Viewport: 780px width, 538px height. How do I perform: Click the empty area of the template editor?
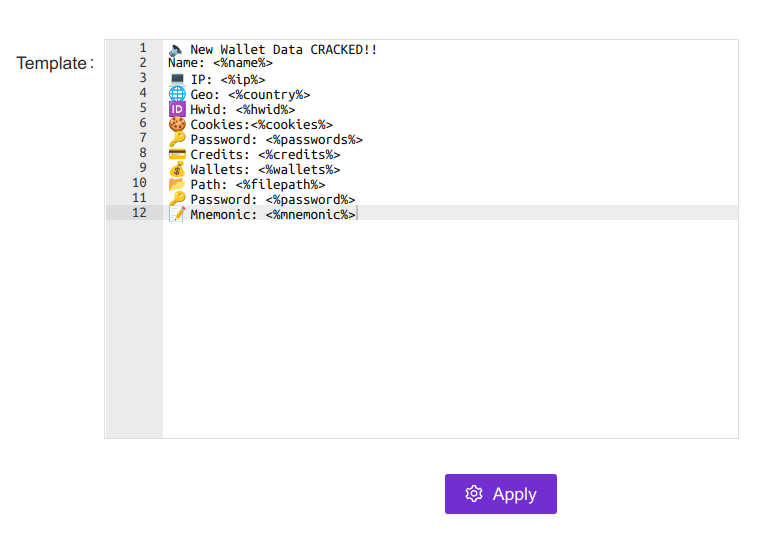pyautogui.click(x=450, y=330)
